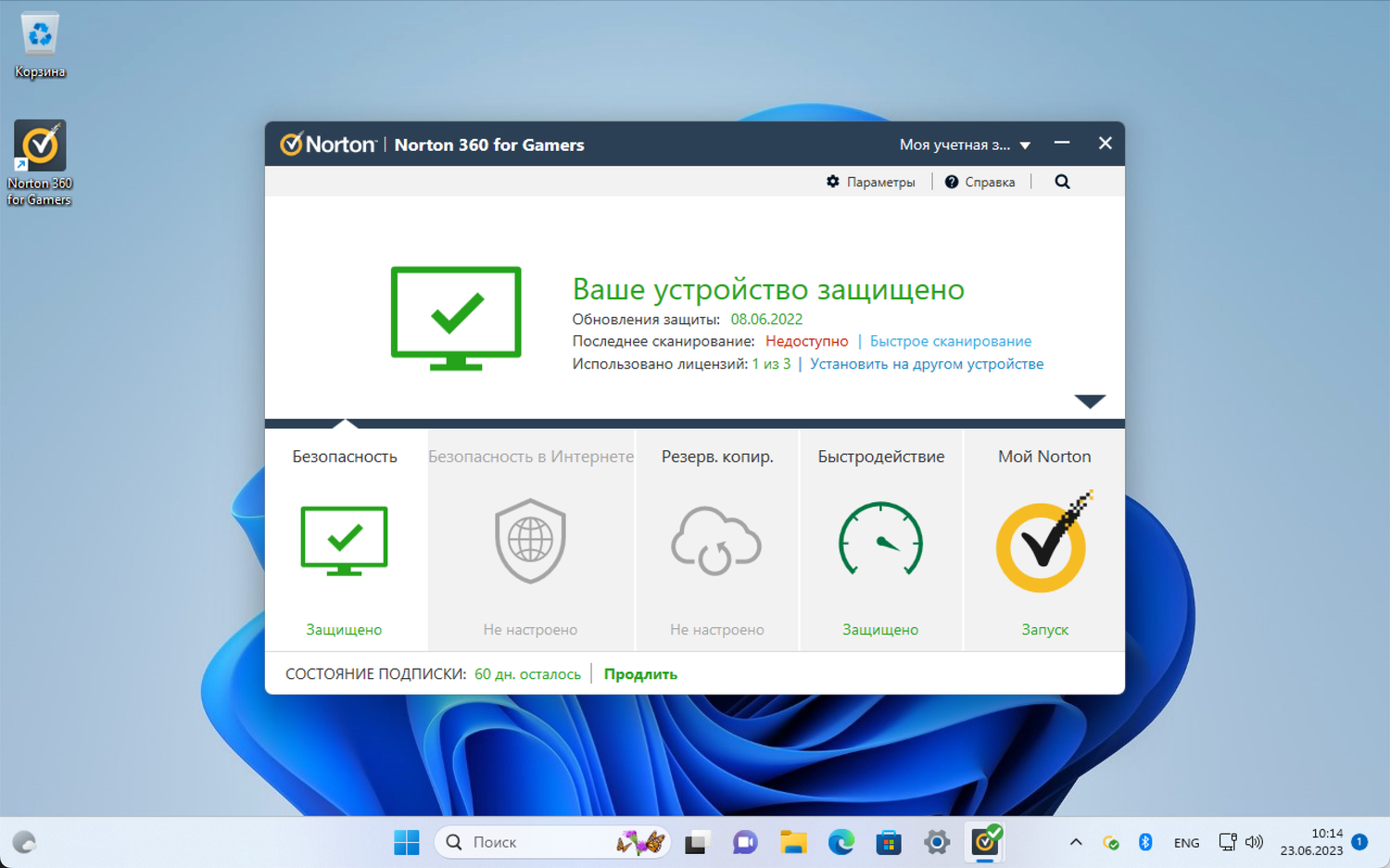Open the notification badge in tray
The image size is (1390, 868).
click(1359, 842)
